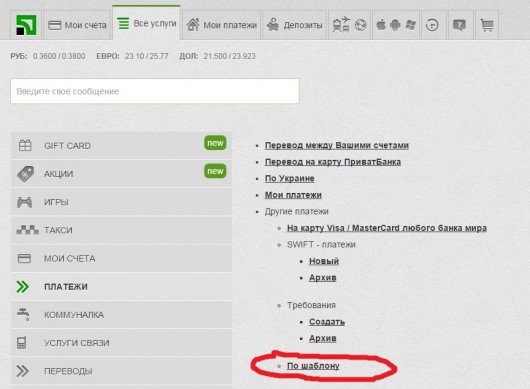
Task: Select ПЕРЕВОДЫ in the sidebar
Action: tap(121, 371)
